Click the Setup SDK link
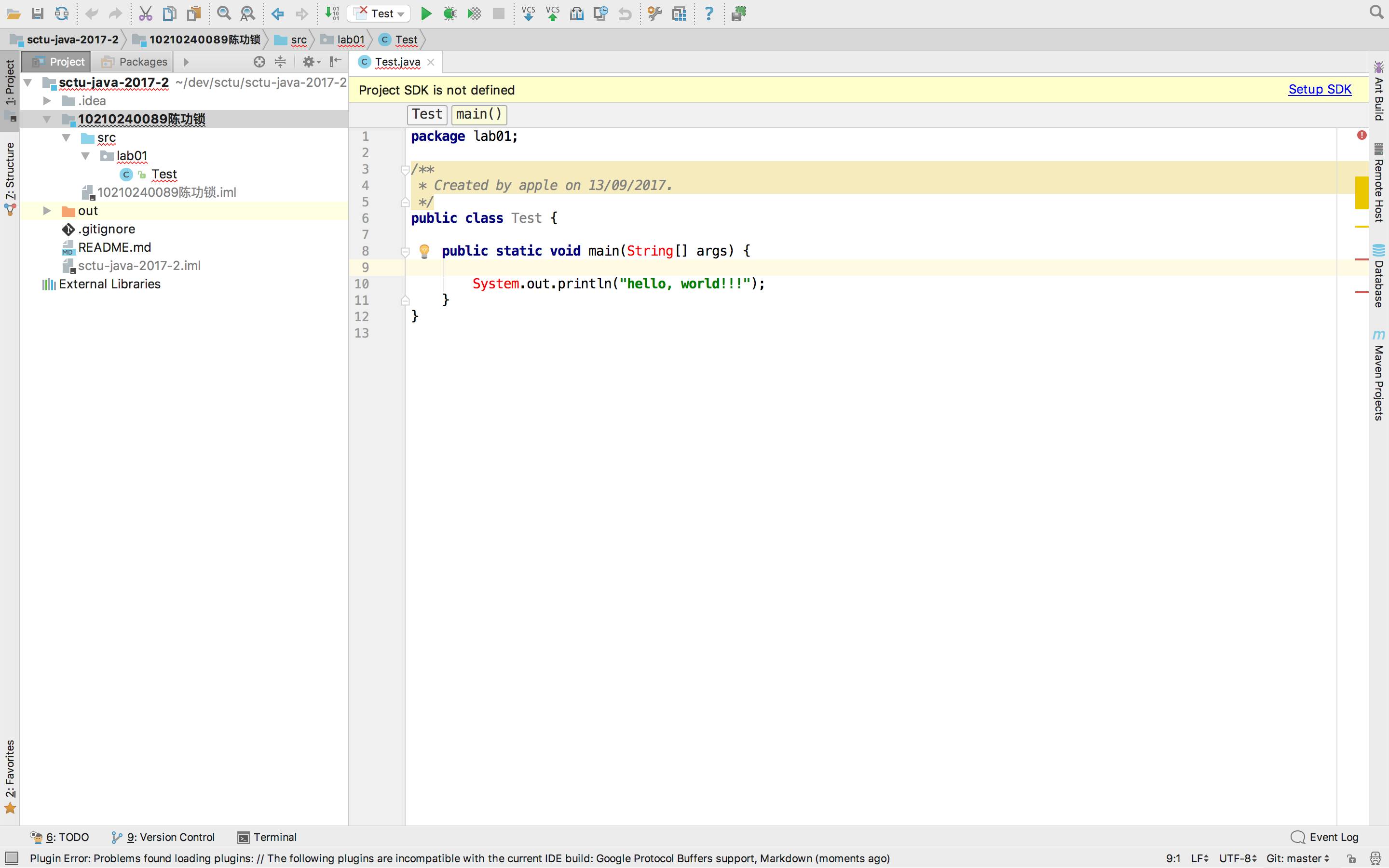The width and height of the screenshot is (1389, 868). point(1319,90)
